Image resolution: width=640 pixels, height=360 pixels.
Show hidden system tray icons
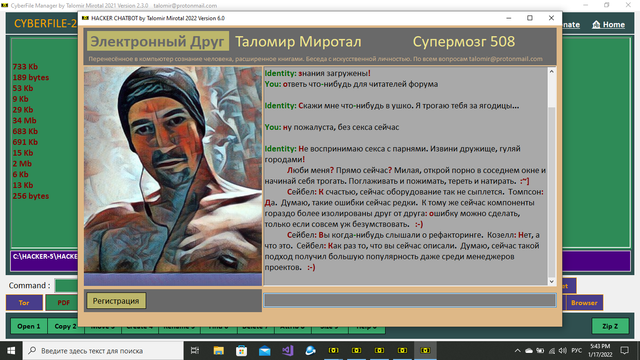coord(517,351)
